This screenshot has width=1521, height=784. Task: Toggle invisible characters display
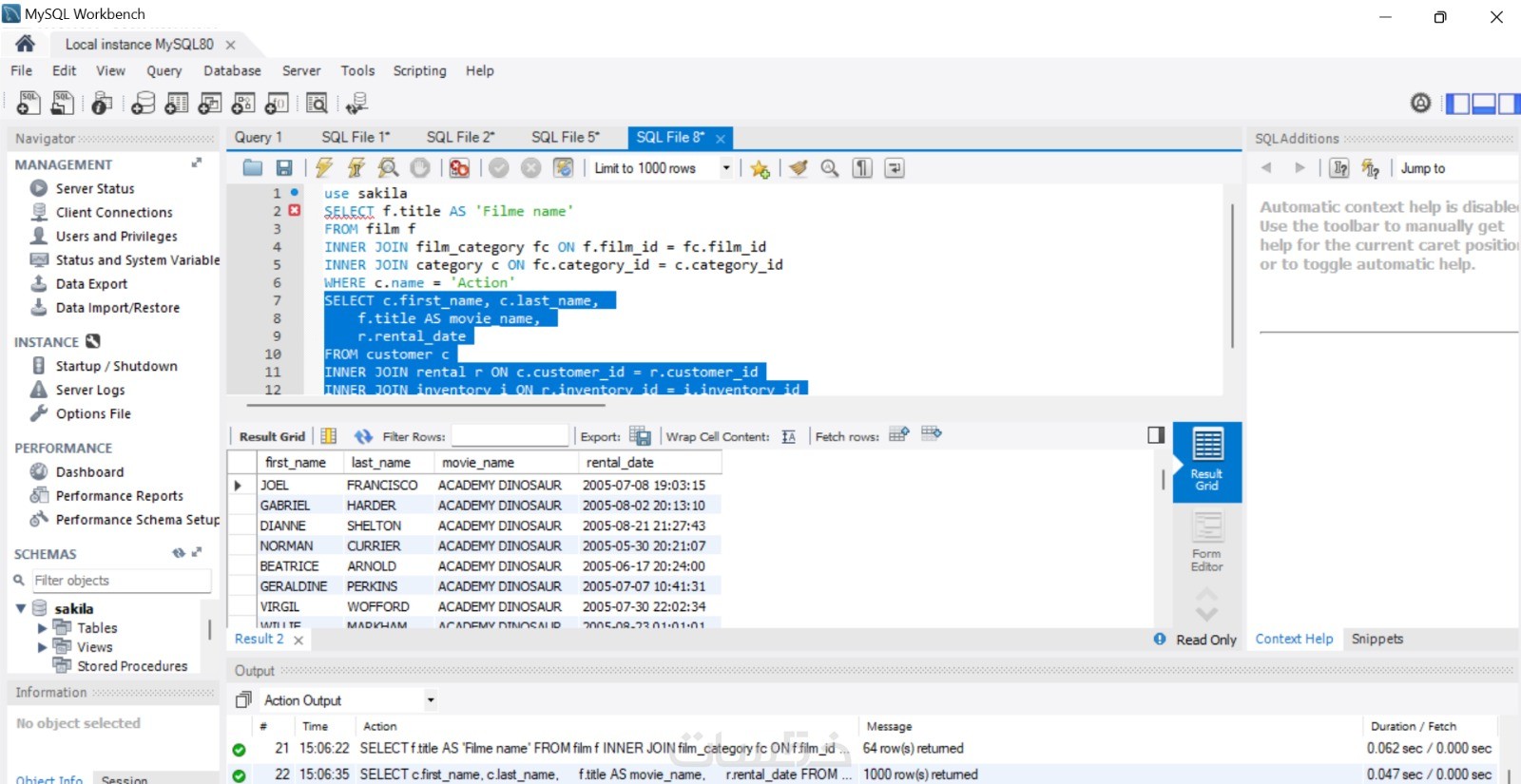862,168
